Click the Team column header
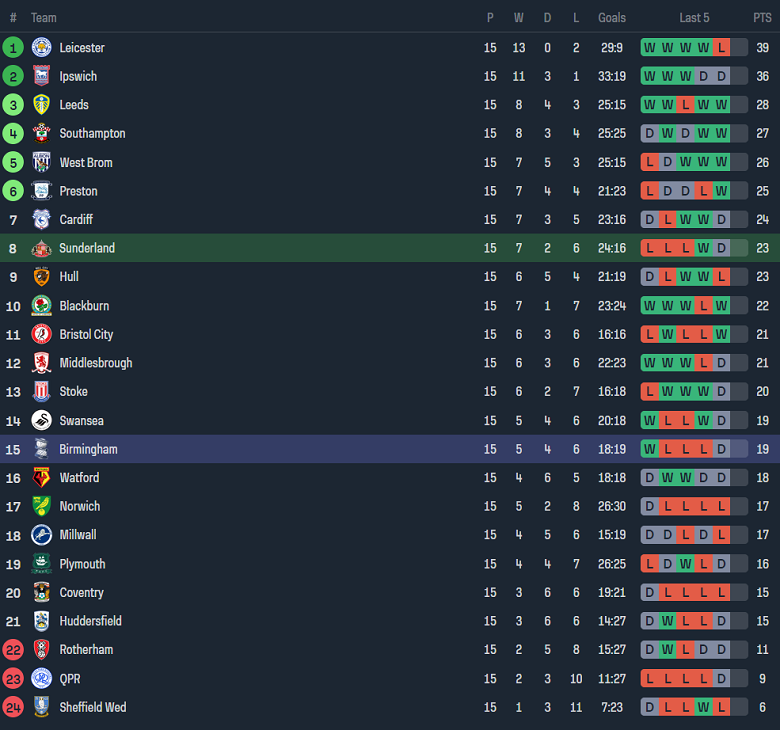This screenshot has height=730, width=780. pos(44,18)
